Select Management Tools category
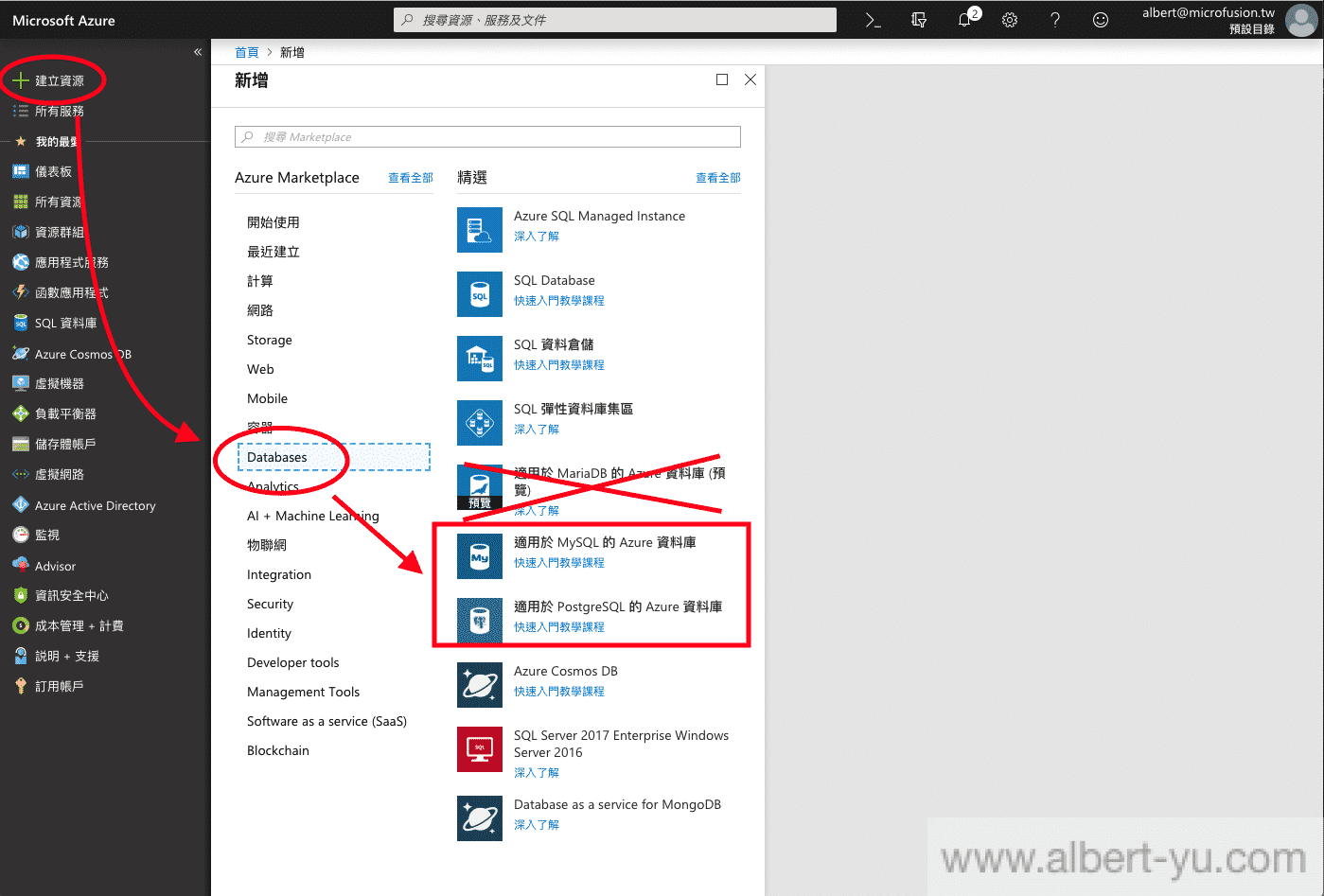Screen dimensions: 1324x896 [x=304, y=692]
